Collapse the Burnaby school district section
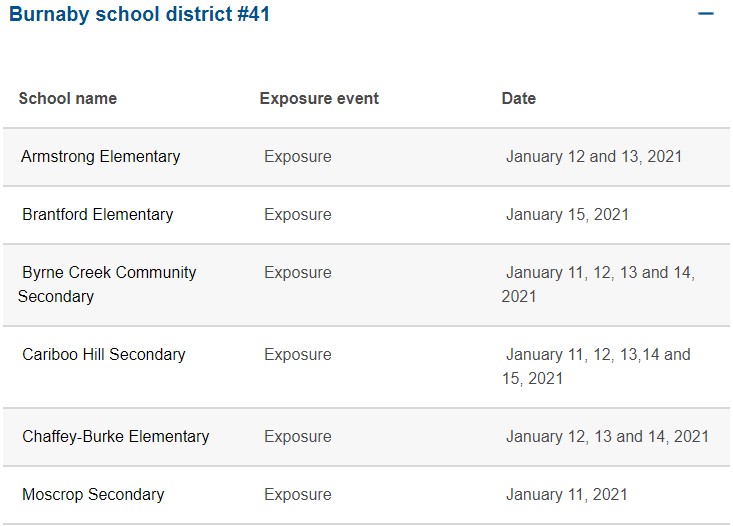 click(x=705, y=14)
